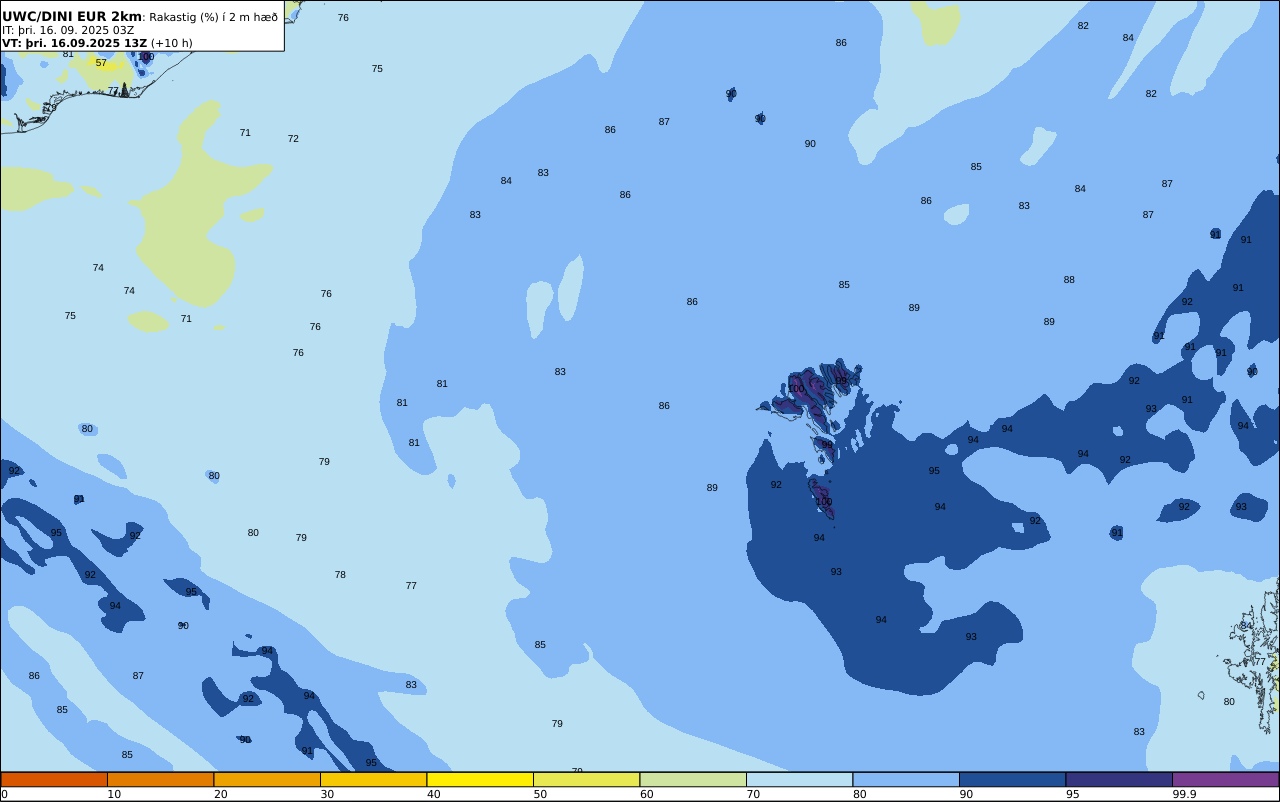This screenshot has width=1280, height=802.
Task: Click the 60–70 light green legend swatch
Action: 693,779
